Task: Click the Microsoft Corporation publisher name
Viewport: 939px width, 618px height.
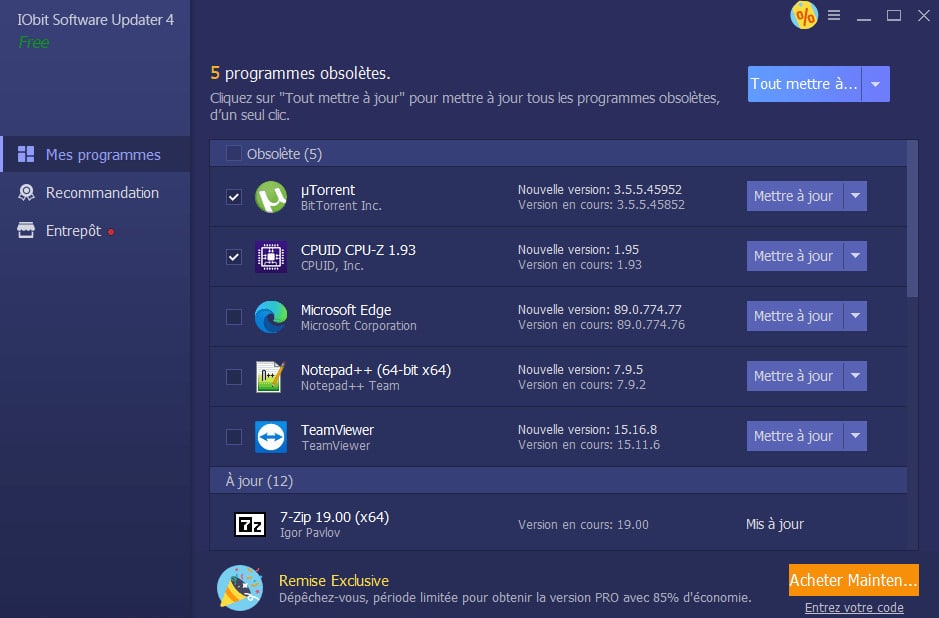Action: (x=358, y=325)
